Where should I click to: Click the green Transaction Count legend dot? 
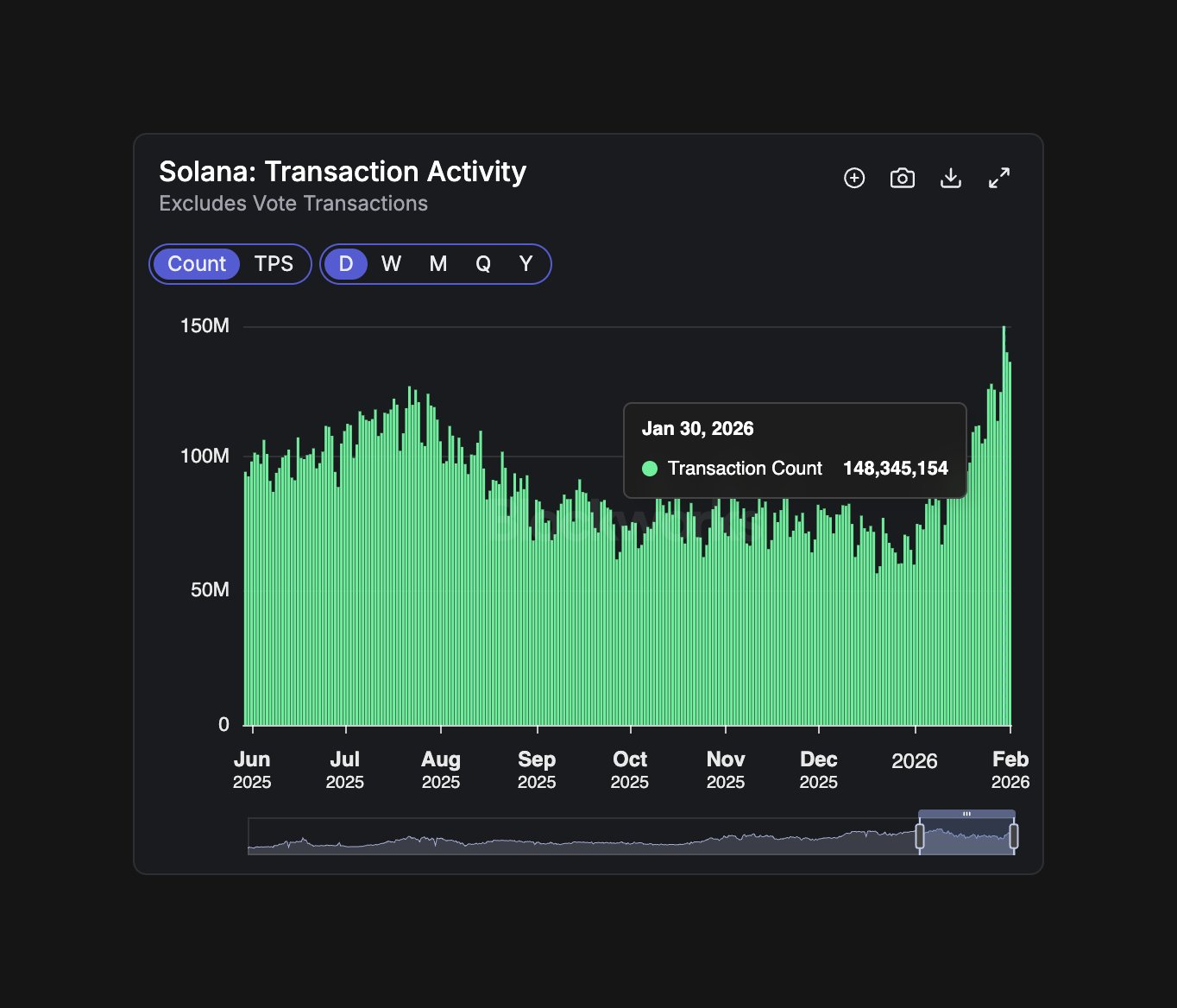[x=650, y=469]
